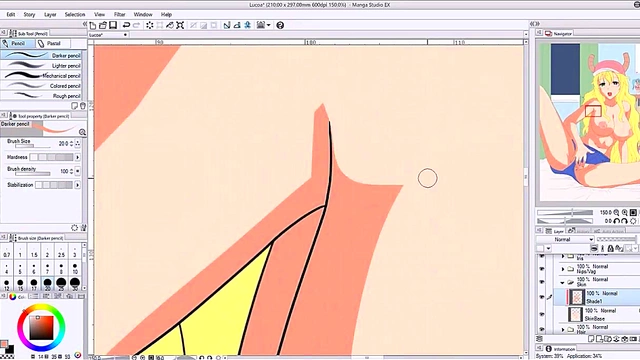Click the hue ring of the color wheel
The height and width of the screenshot is (360, 640).
click(x=41, y=307)
